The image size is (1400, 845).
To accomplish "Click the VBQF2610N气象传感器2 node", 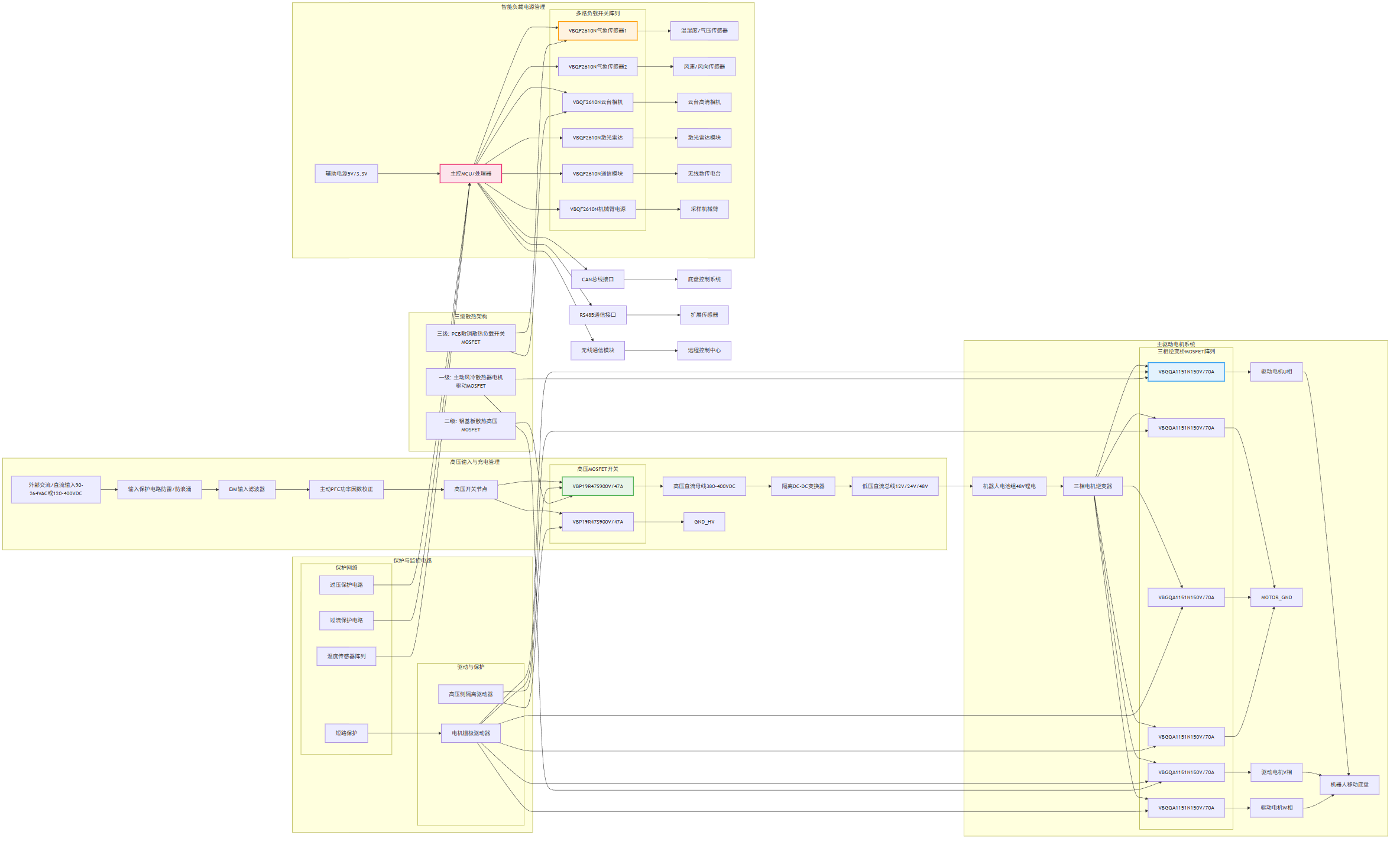I will (598, 67).
